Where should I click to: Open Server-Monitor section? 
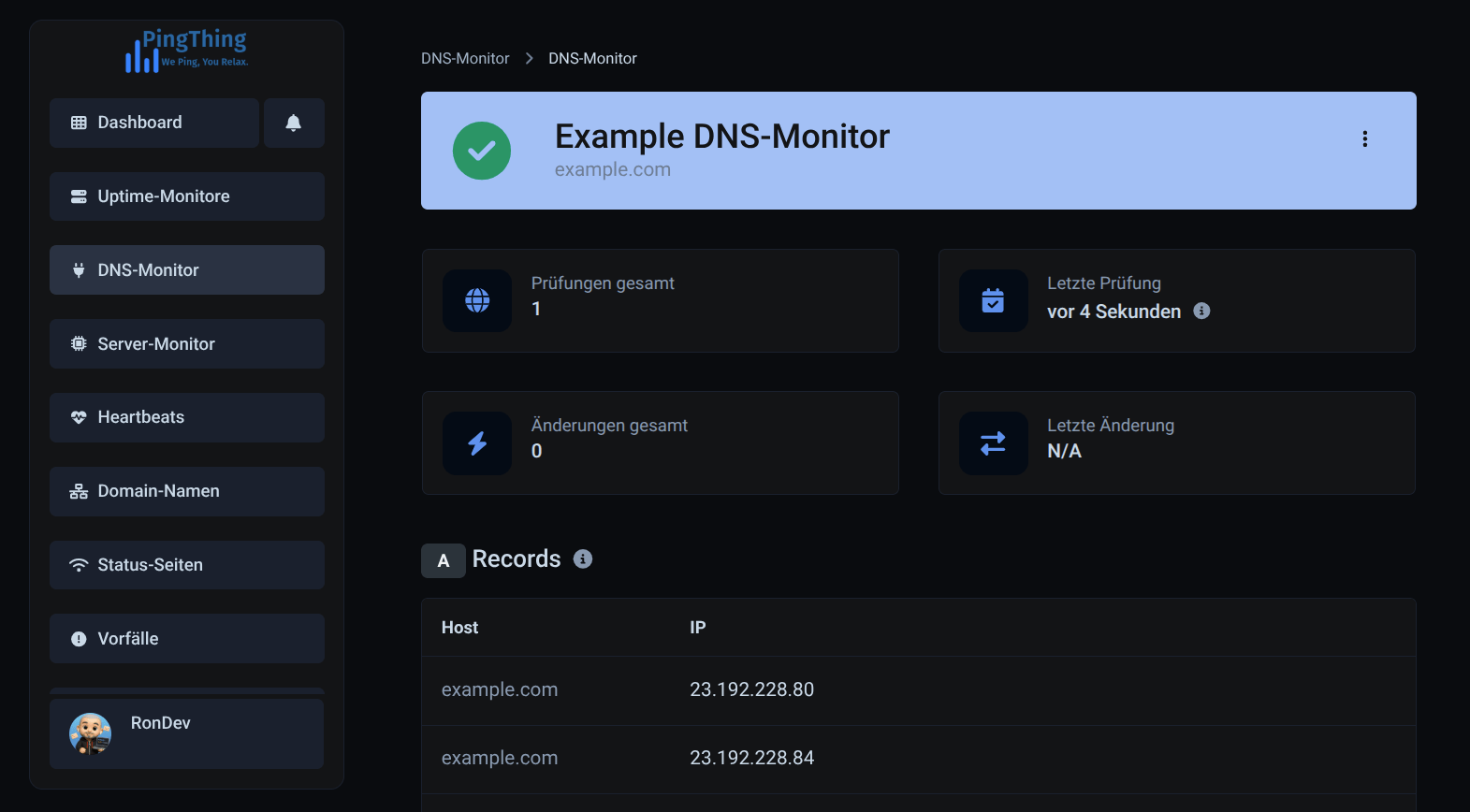tap(187, 344)
